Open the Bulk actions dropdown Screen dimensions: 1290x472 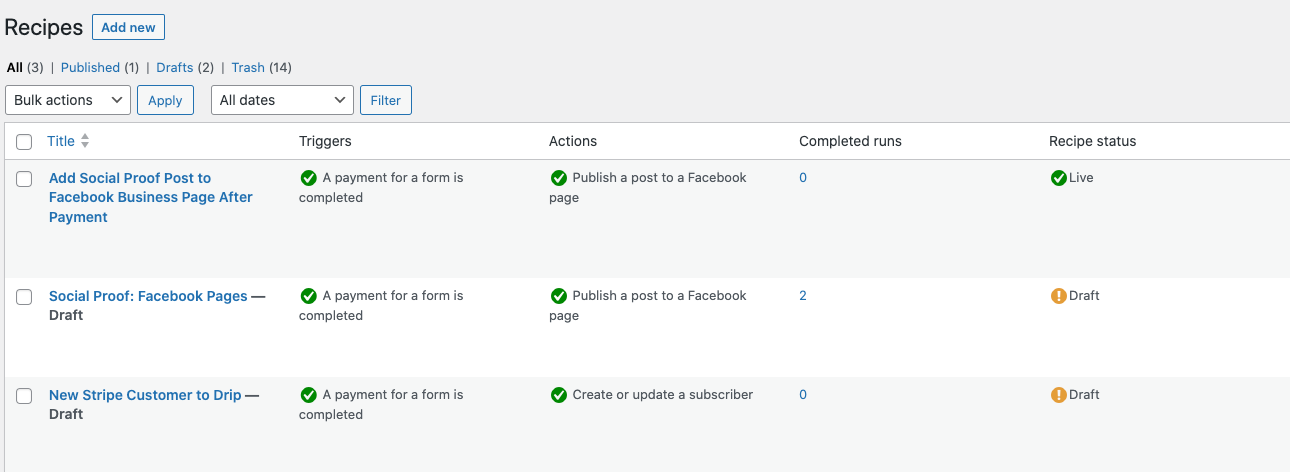[68, 100]
